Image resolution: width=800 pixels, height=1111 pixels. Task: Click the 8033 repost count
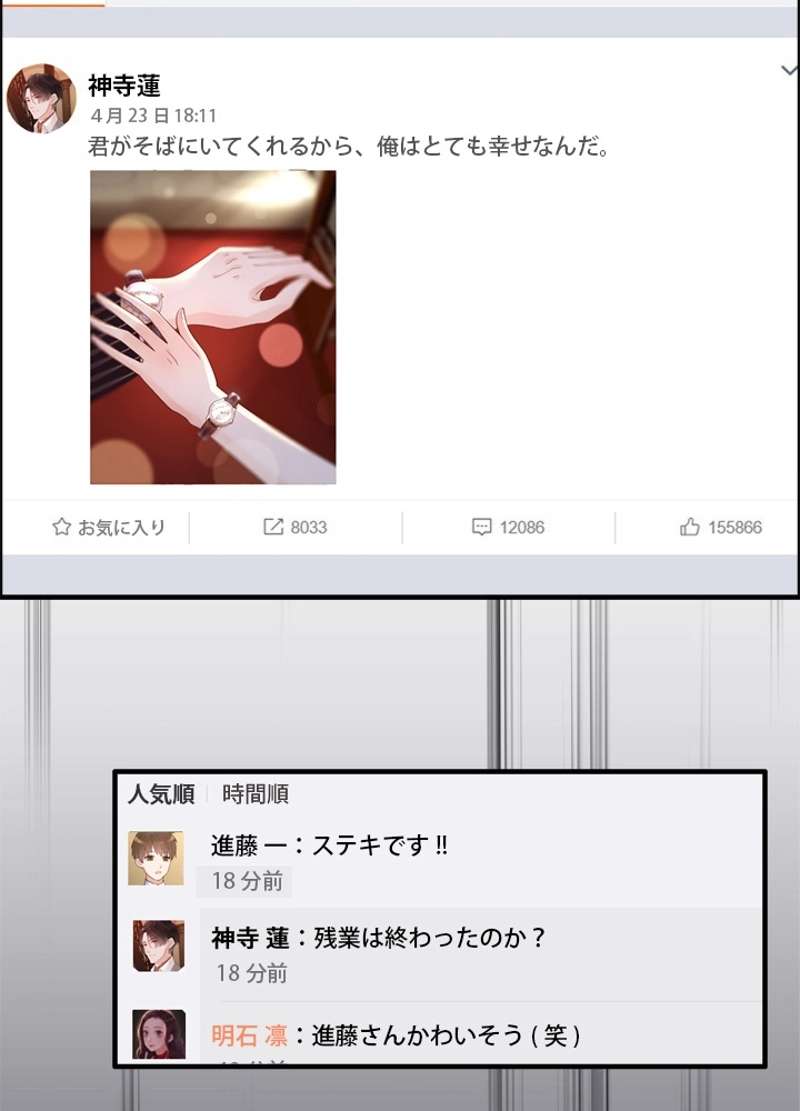pyautogui.click(x=309, y=527)
